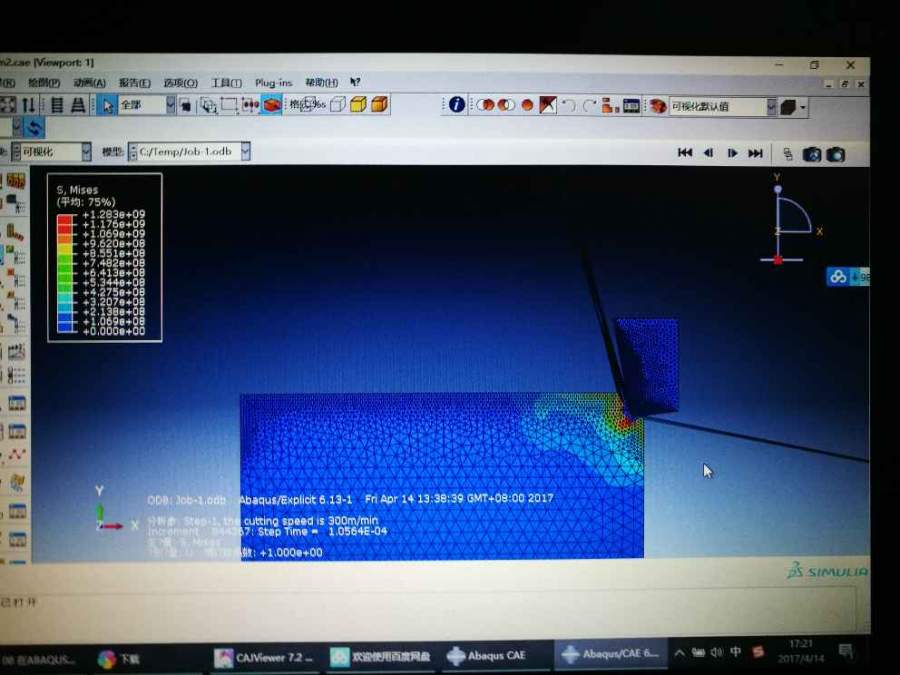Click the view cut triangle icon
This screenshot has height=675, width=900.
(x=548, y=105)
